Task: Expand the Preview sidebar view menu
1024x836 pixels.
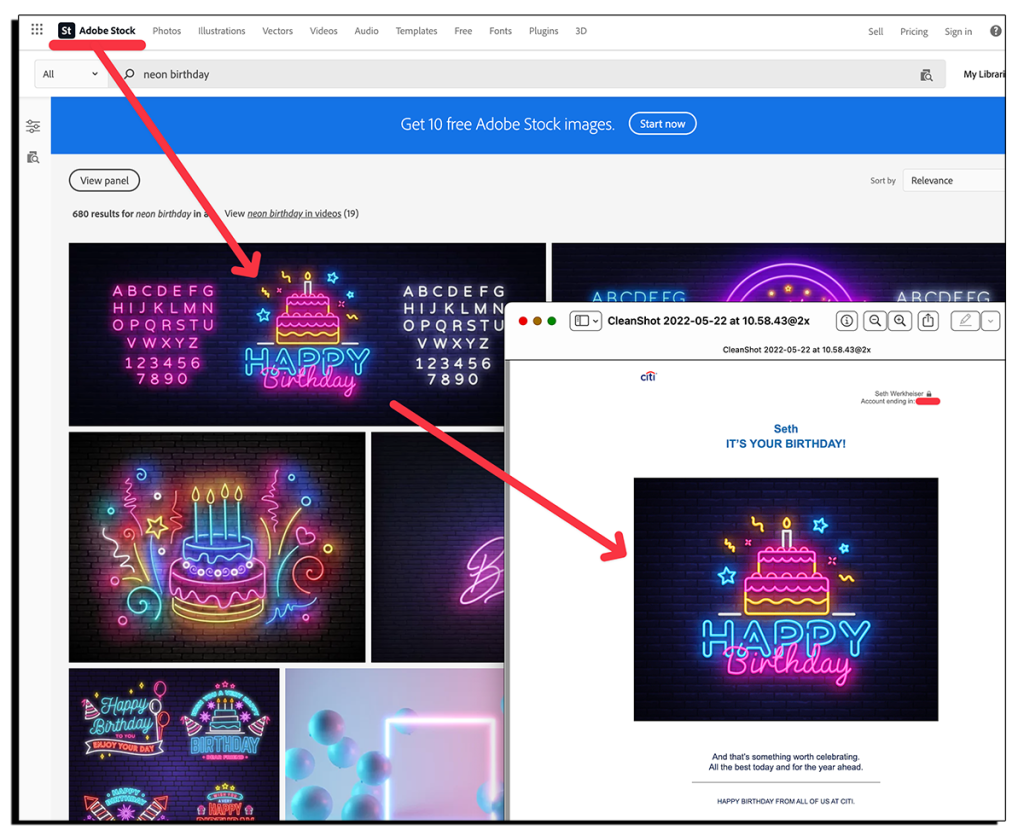Action: point(585,321)
